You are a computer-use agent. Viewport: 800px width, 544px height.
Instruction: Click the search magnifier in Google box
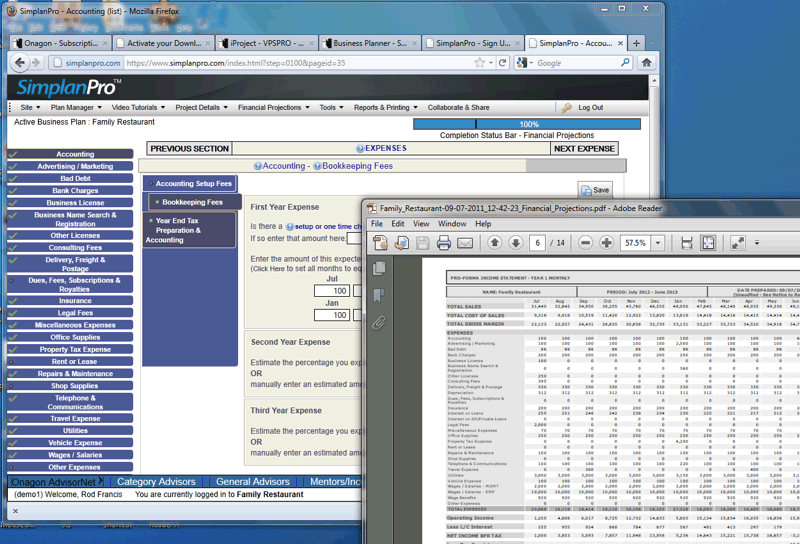coord(625,62)
